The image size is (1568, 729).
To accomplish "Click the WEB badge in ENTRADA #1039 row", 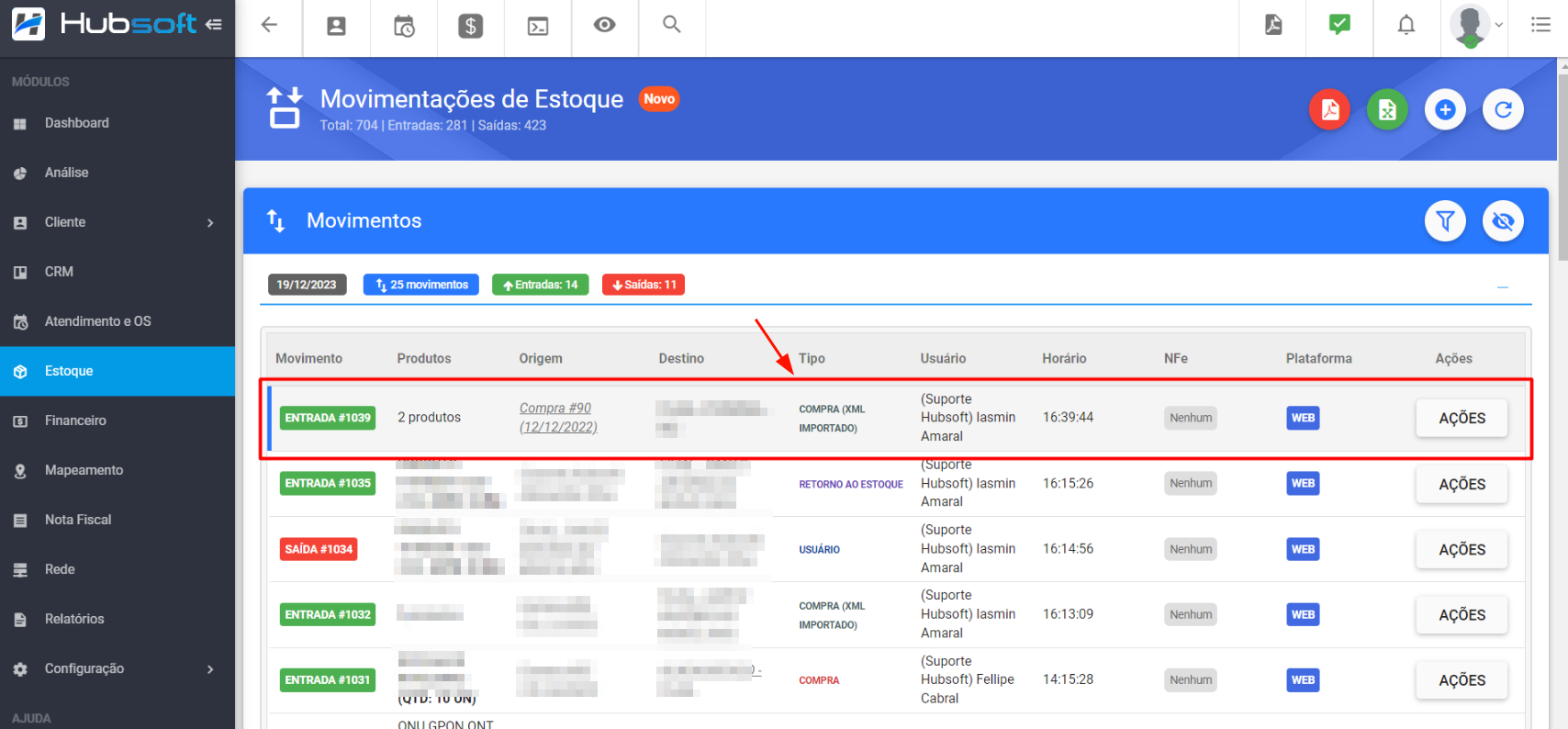I will pos(1303,418).
